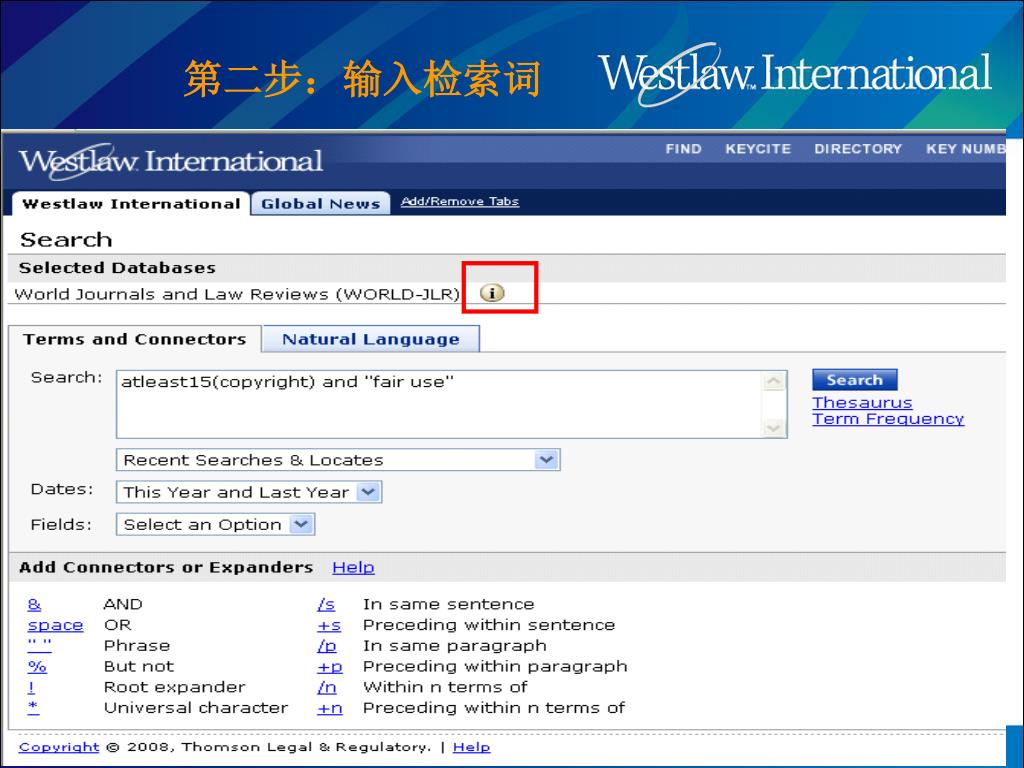Click the Copyright link in footer
This screenshot has height=768, width=1024.
pos(59,747)
